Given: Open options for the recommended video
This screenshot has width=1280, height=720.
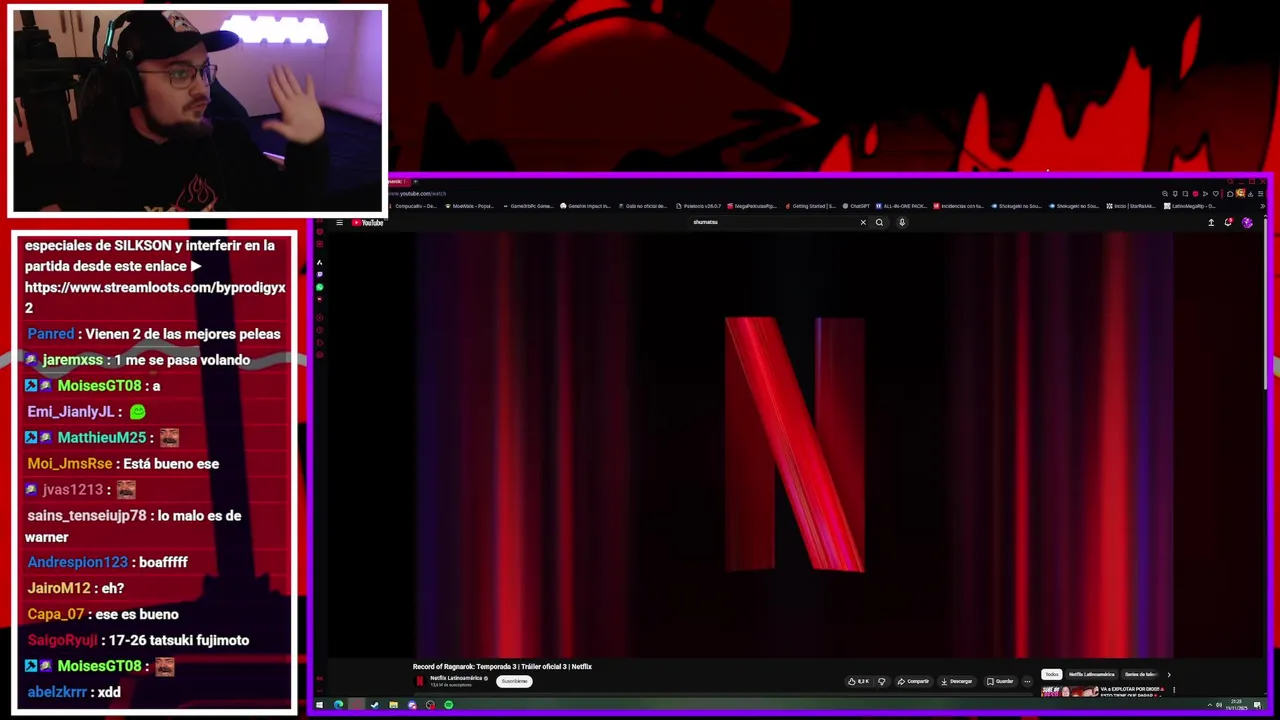Looking at the screenshot, I should (x=1174, y=690).
